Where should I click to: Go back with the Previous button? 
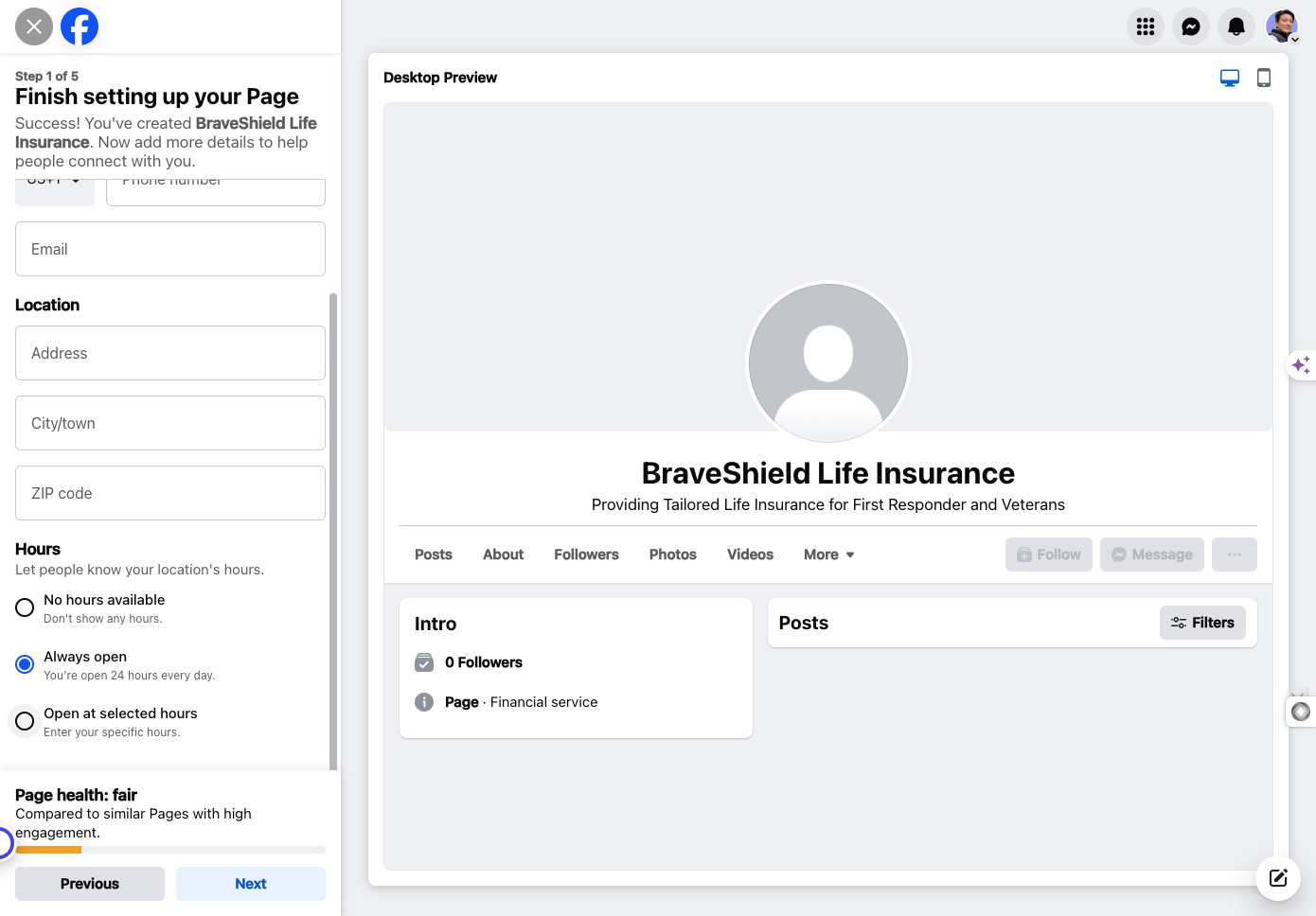pos(90,884)
